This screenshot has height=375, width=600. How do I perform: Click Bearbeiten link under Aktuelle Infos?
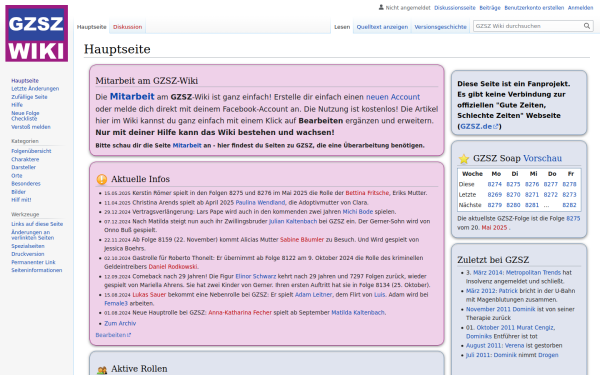coord(113,335)
